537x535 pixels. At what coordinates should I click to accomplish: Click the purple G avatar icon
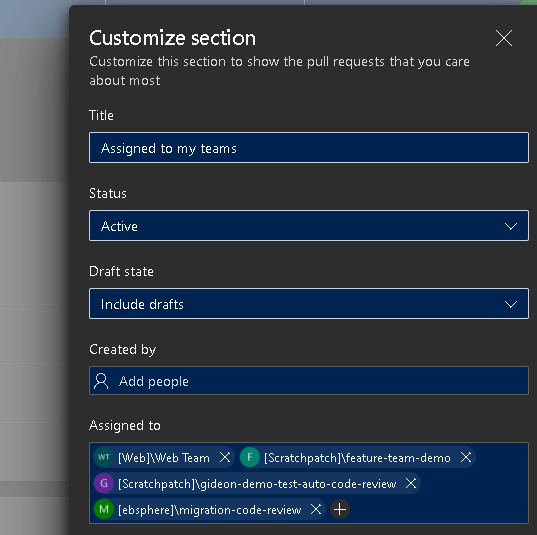tap(103, 483)
